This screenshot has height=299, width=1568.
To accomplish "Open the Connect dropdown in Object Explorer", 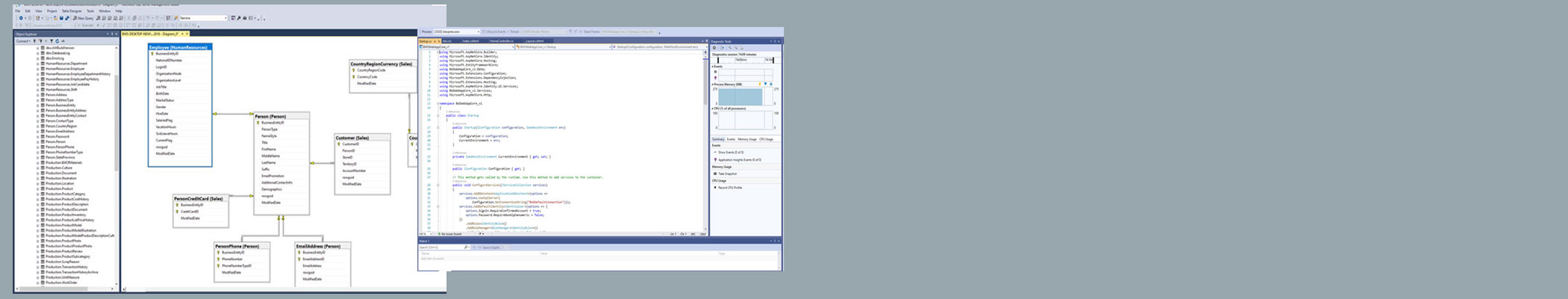I will [22, 41].
